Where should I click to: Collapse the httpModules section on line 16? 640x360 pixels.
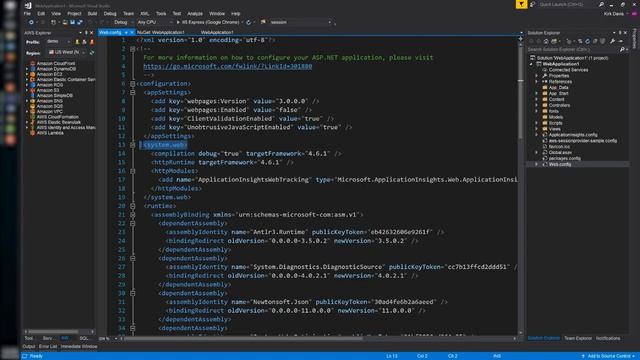pos(133,171)
